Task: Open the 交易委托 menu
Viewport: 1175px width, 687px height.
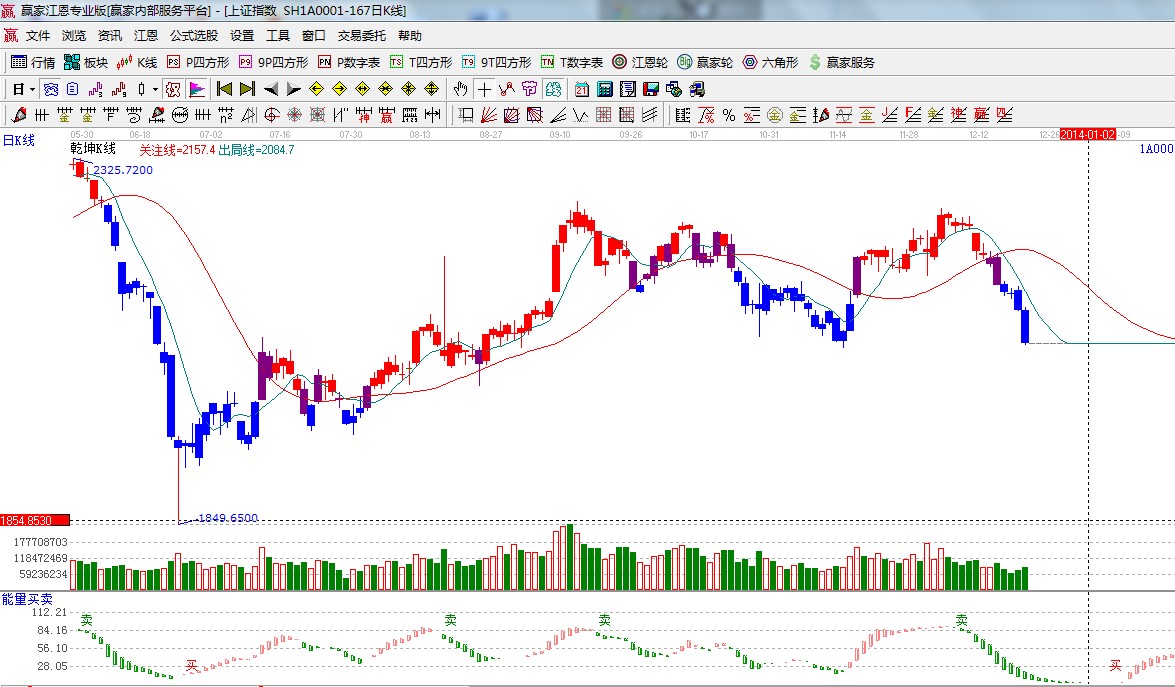Action: (361, 36)
